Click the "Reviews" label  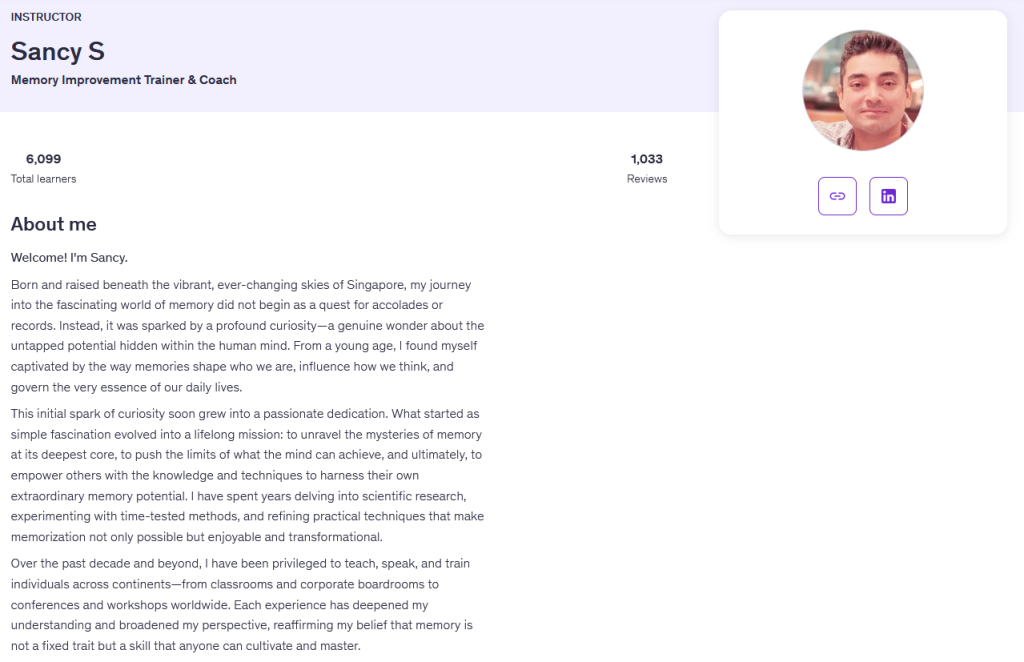click(647, 179)
